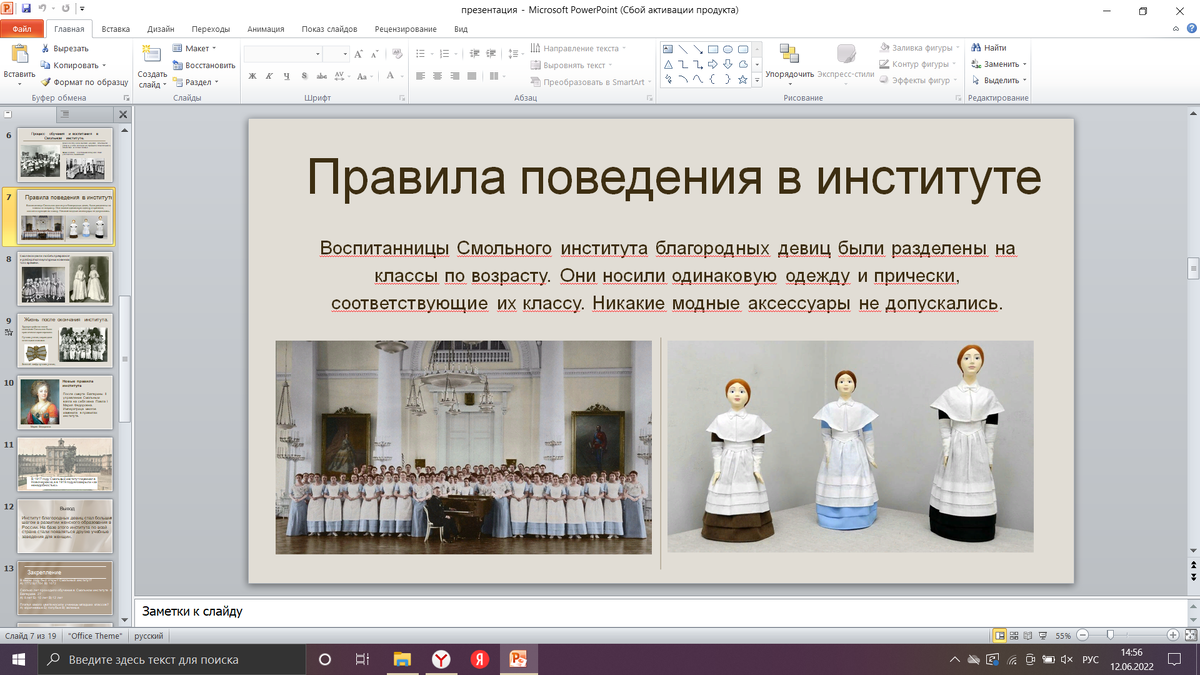This screenshot has height=675, width=1200.
Task: Align paragraph text to the left
Action: click(420, 76)
